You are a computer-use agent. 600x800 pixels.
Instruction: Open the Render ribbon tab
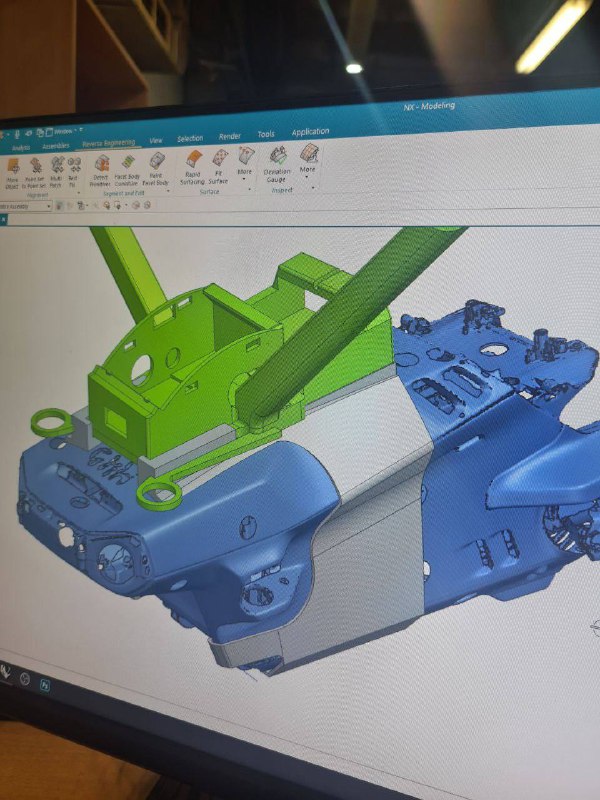pyautogui.click(x=230, y=136)
